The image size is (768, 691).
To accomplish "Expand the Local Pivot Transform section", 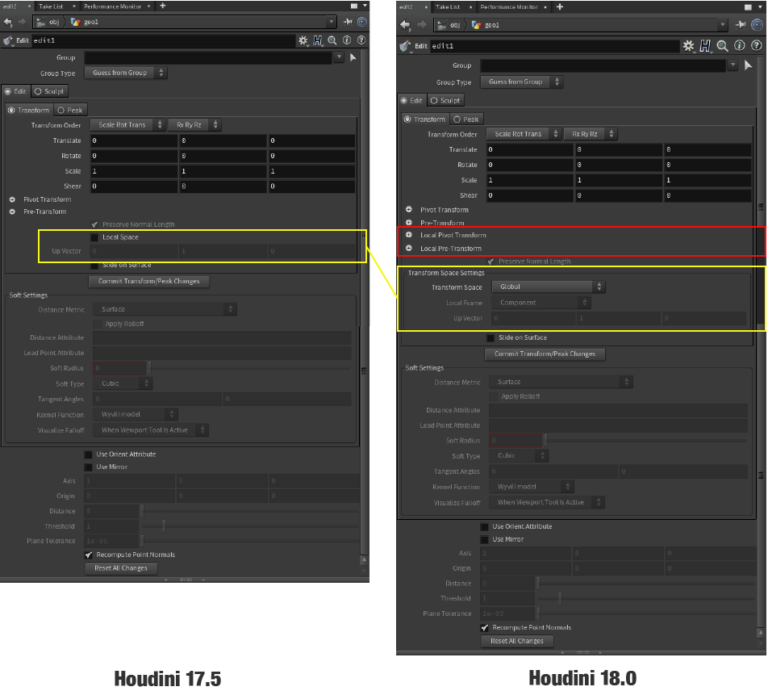I will click(x=409, y=235).
